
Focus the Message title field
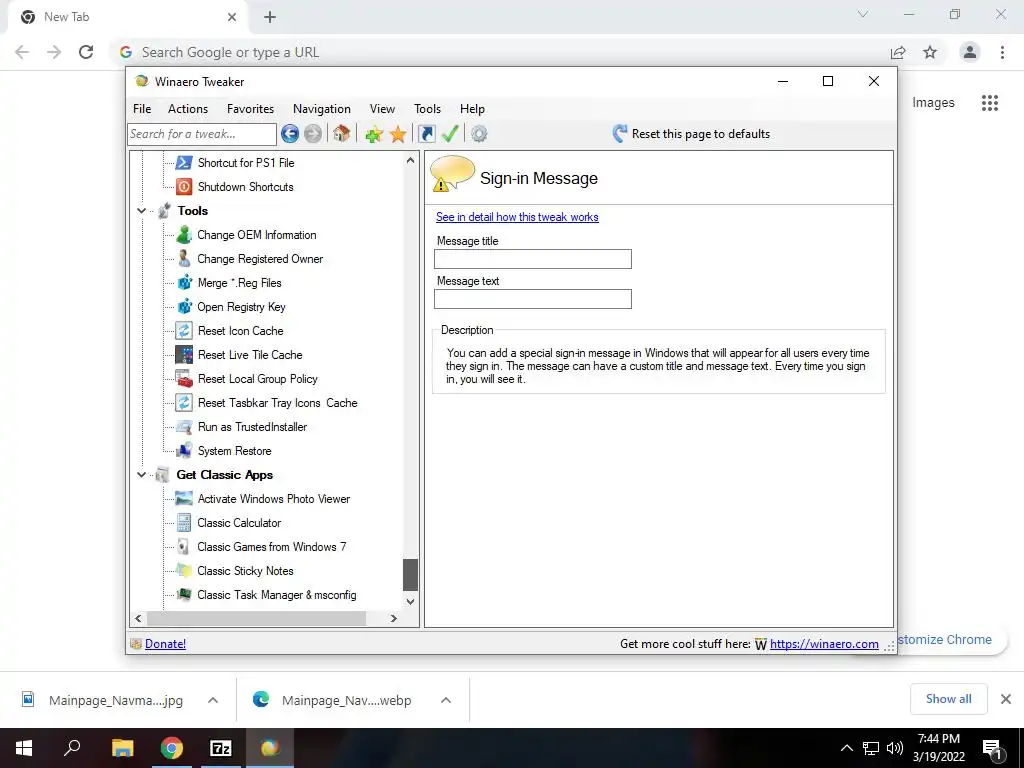(533, 259)
